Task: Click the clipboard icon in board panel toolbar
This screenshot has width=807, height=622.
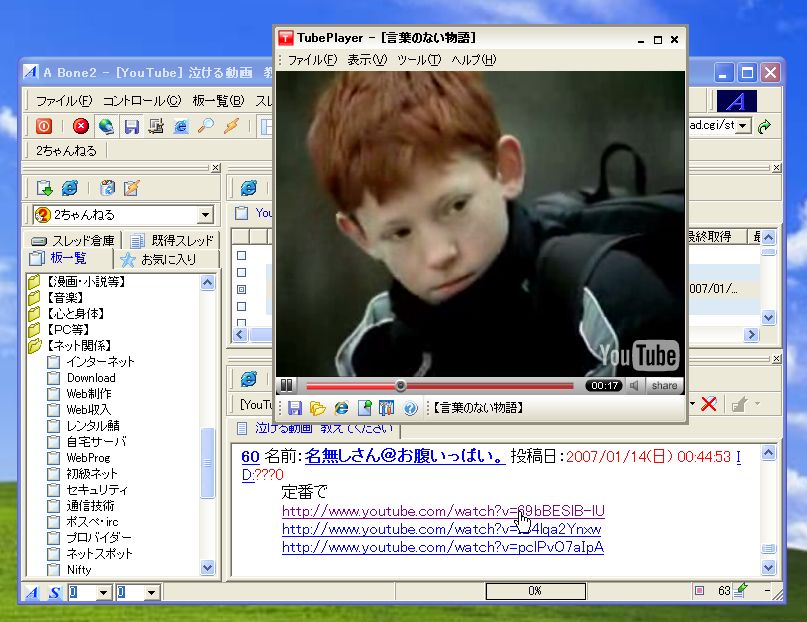Action: coord(107,188)
